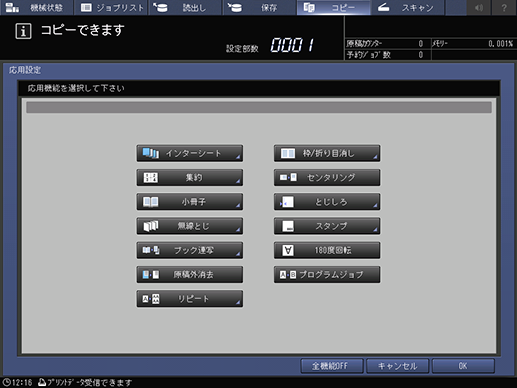Screen dimensions: 517x388
Task: Click the 無線とじ perfect binding icon
Action: [151, 226]
